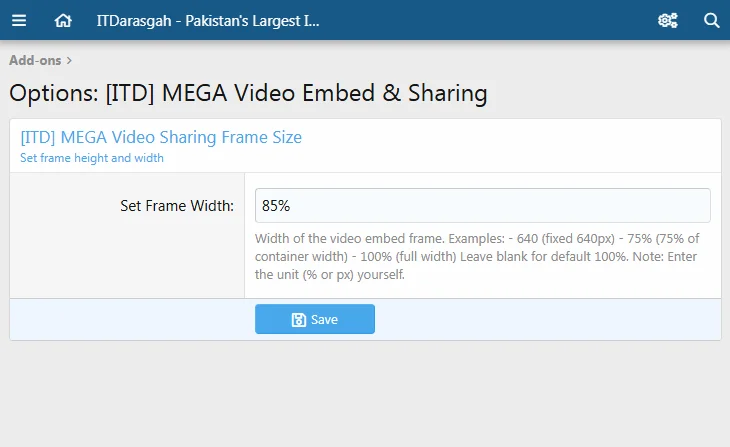Click the search magnifier icon

tap(711, 20)
